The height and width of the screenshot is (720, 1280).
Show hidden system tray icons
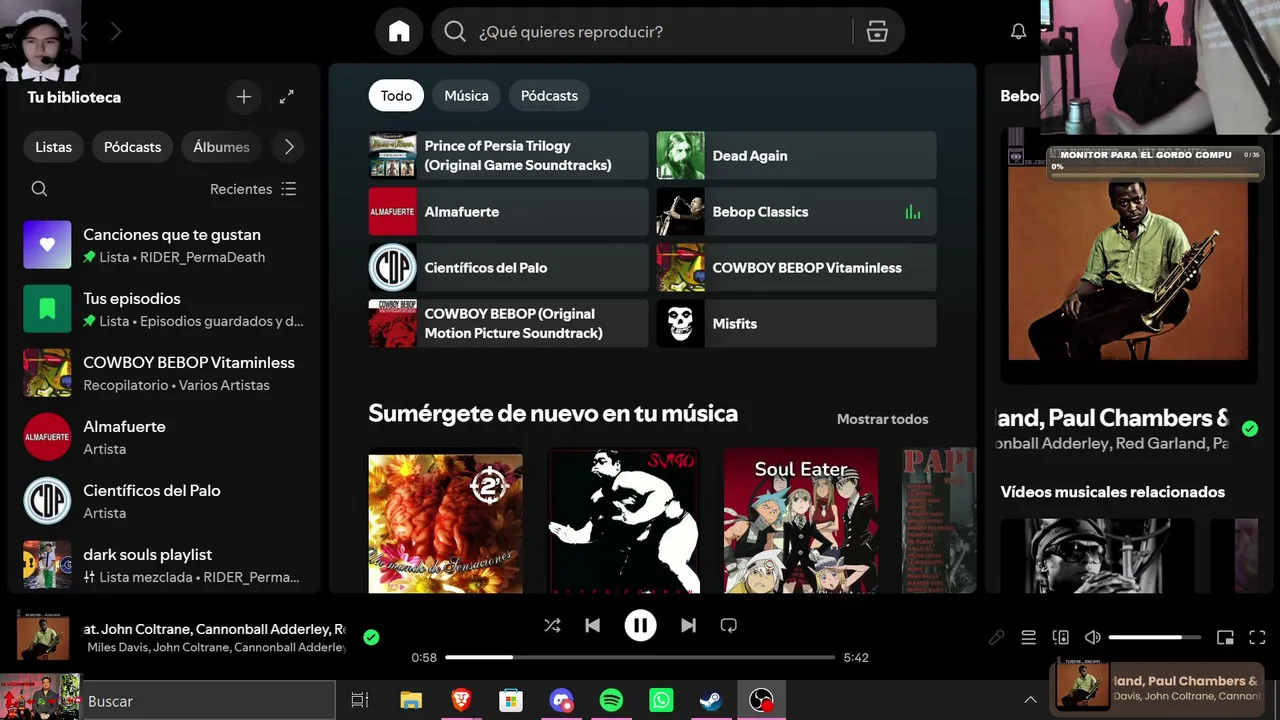click(1030, 701)
